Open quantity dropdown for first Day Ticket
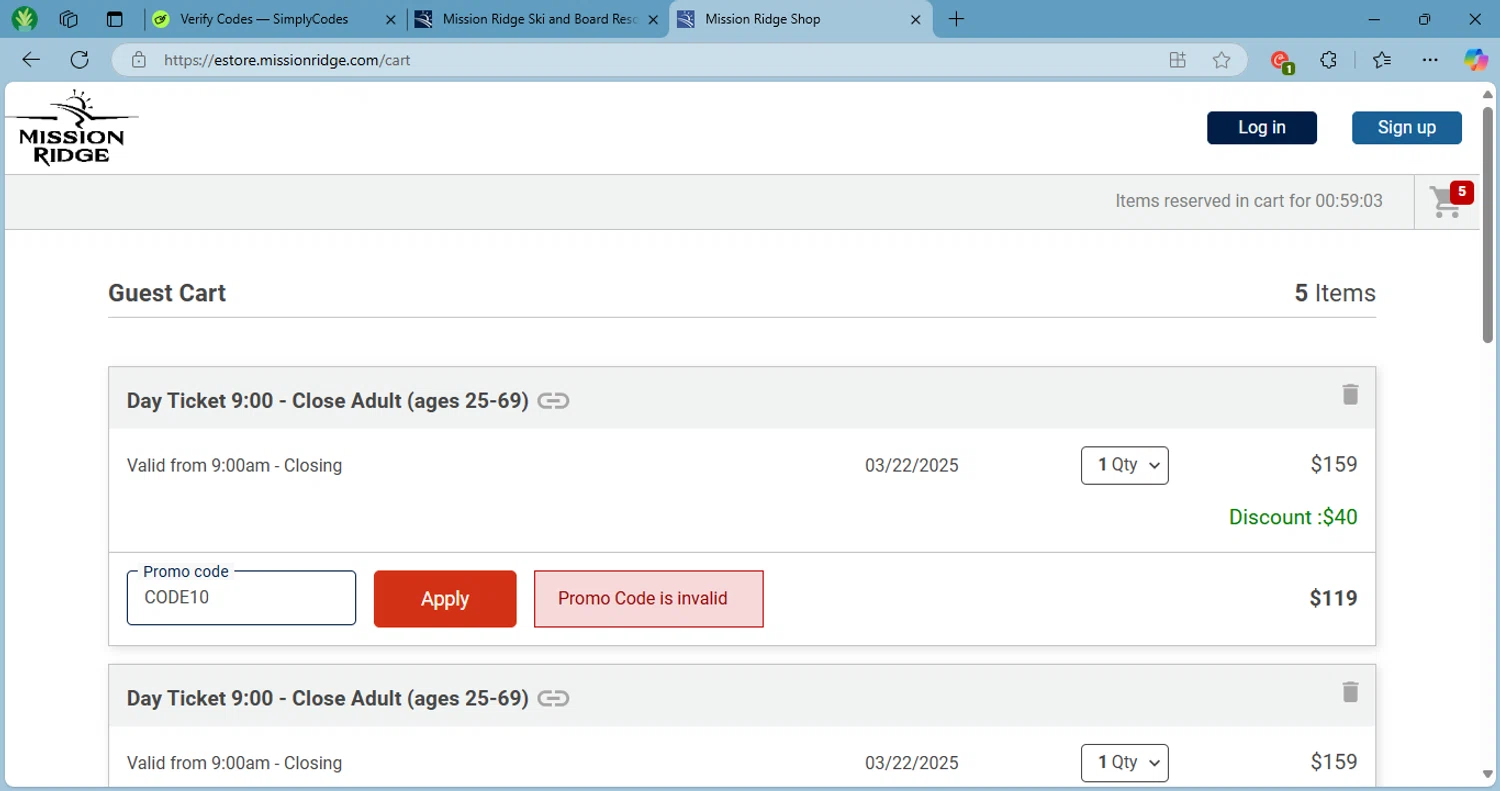This screenshot has width=1500, height=791. (x=1125, y=465)
